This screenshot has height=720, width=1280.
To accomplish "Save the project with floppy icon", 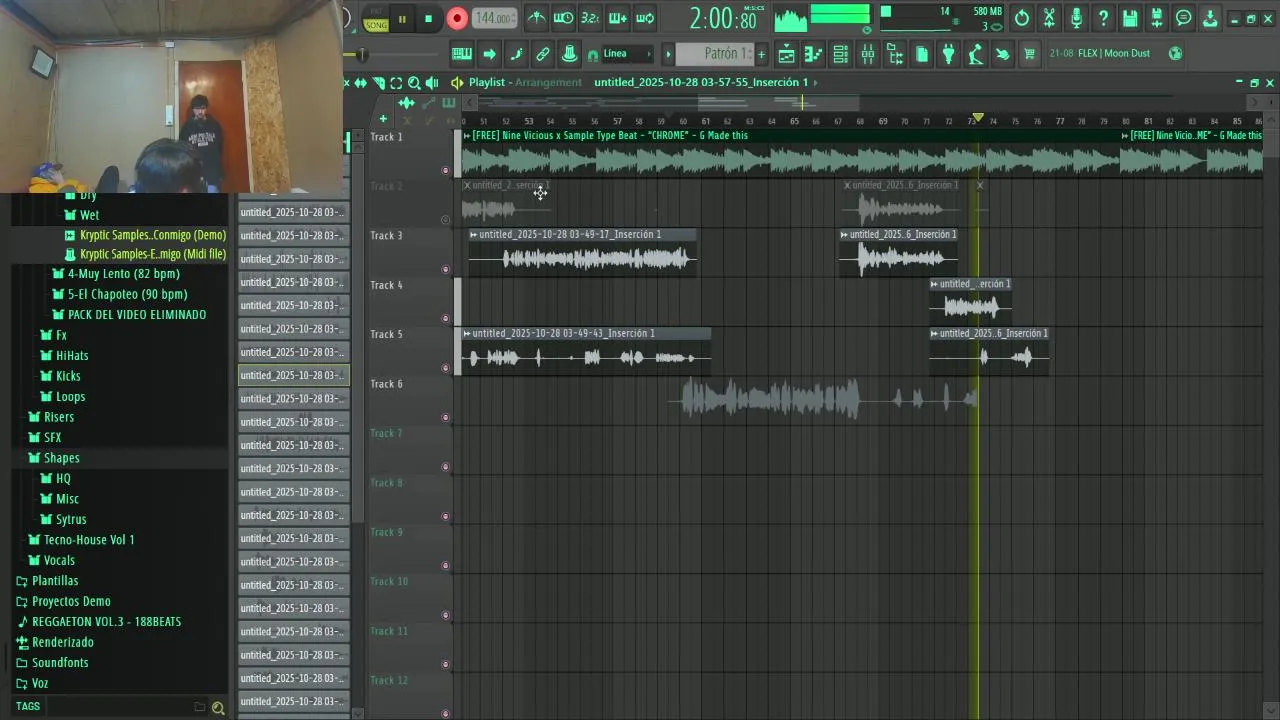I will (x=1130, y=18).
